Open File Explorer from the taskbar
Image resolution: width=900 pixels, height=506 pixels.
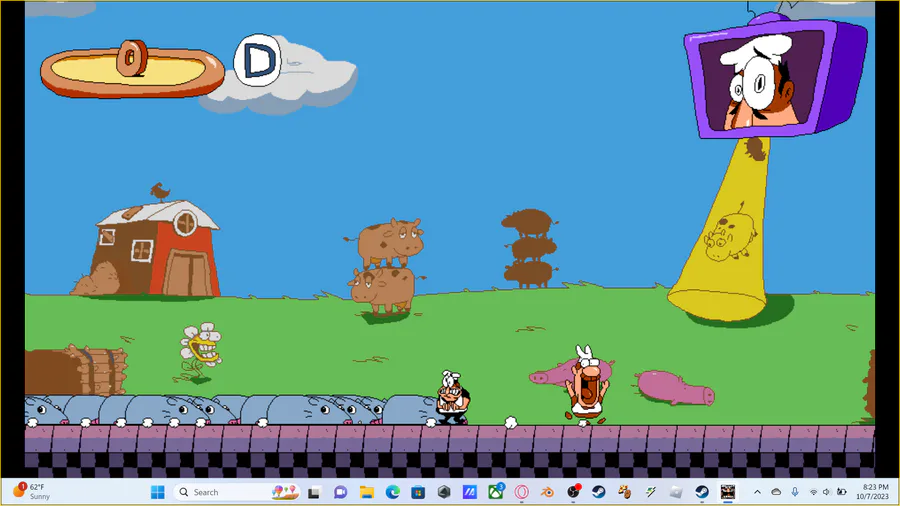(x=366, y=492)
